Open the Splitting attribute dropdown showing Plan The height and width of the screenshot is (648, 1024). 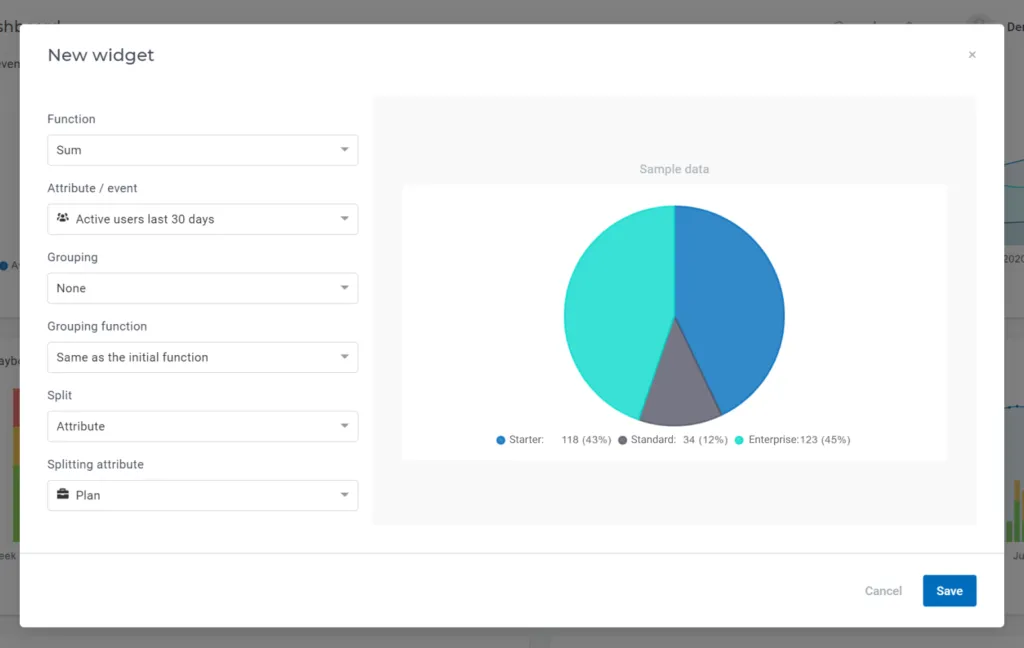coord(202,495)
